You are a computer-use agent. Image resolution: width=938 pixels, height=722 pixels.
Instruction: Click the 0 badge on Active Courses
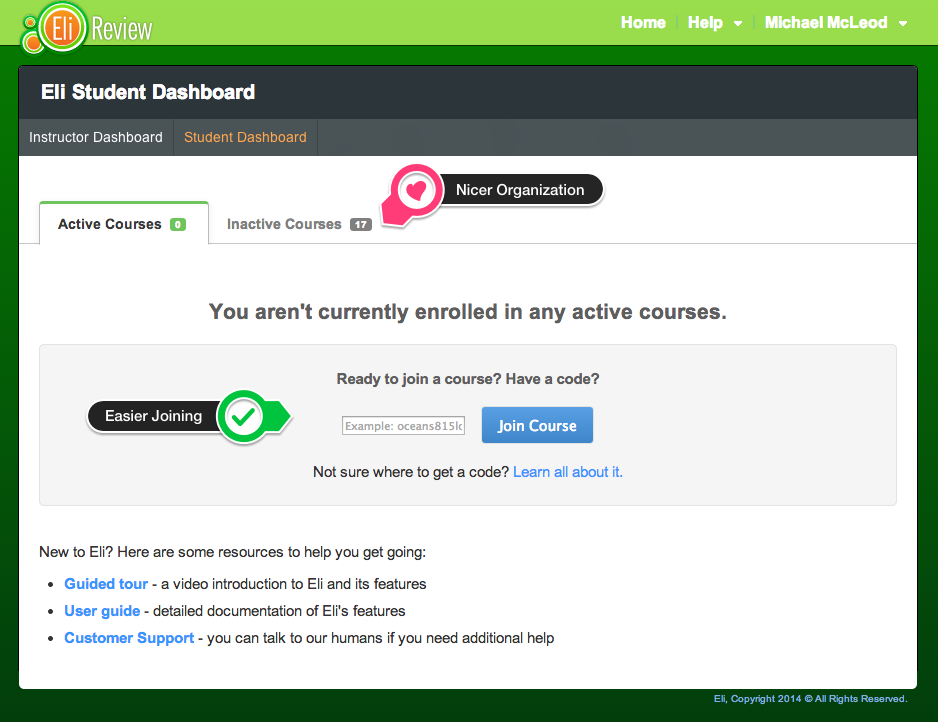[178, 224]
